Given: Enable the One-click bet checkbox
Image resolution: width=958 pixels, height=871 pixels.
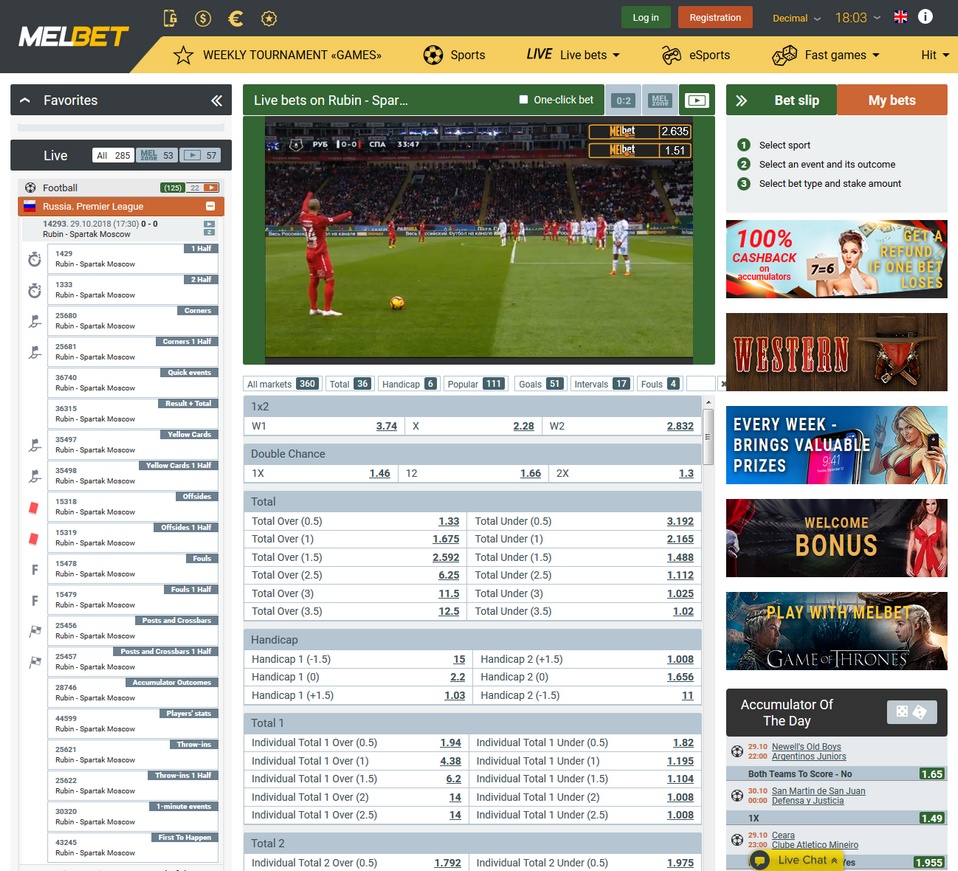Looking at the screenshot, I should tap(523, 100).
